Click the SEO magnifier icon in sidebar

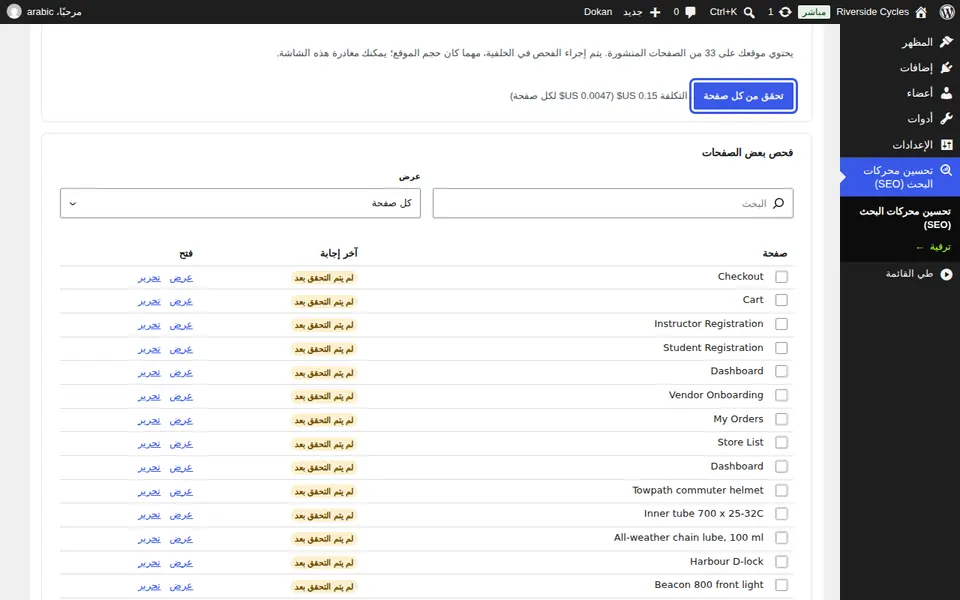click(x=947, y=170)
